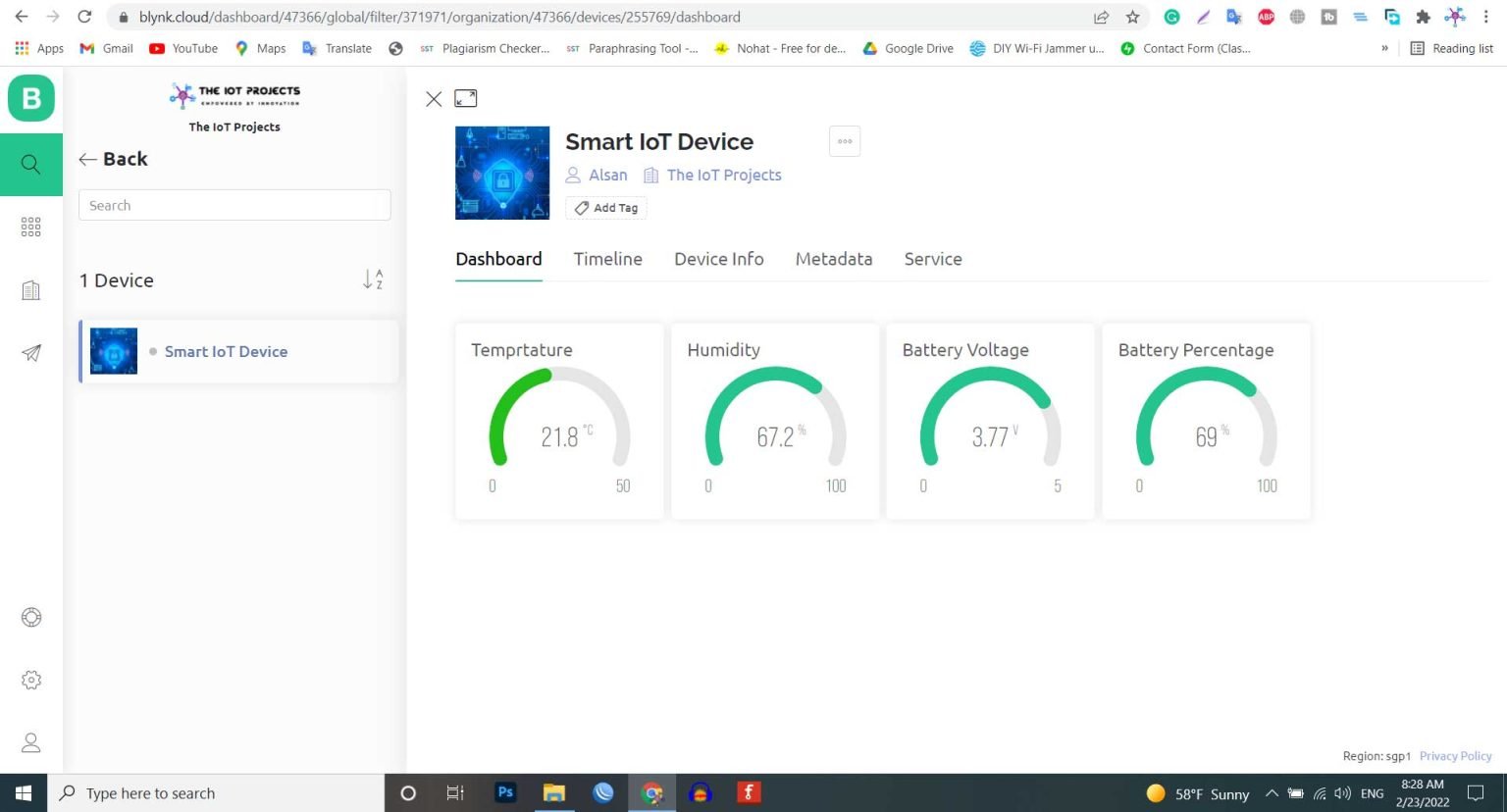Click the Blynk logo at top left

(x=31, y=98)
